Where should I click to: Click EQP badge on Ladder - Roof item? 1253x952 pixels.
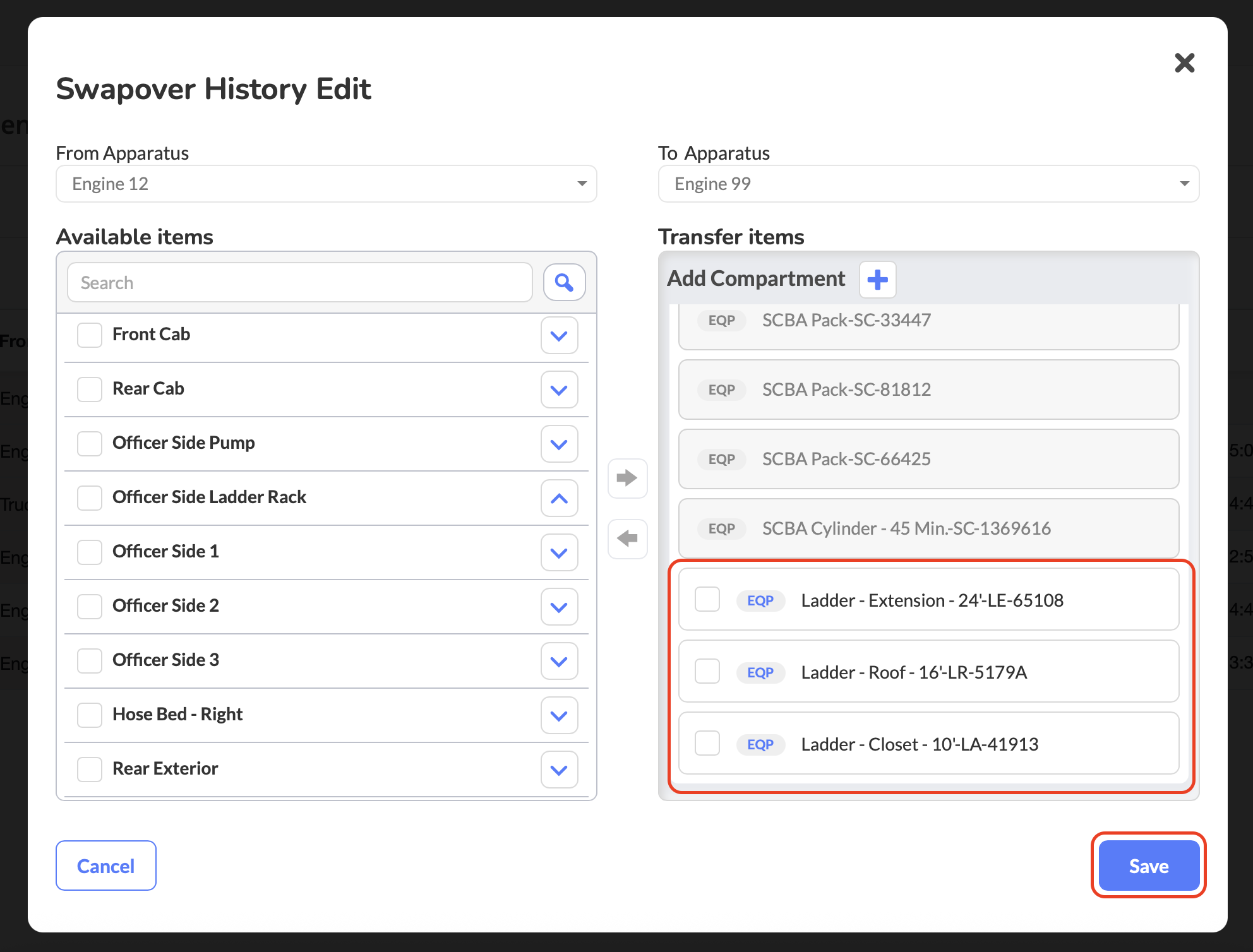760,672
